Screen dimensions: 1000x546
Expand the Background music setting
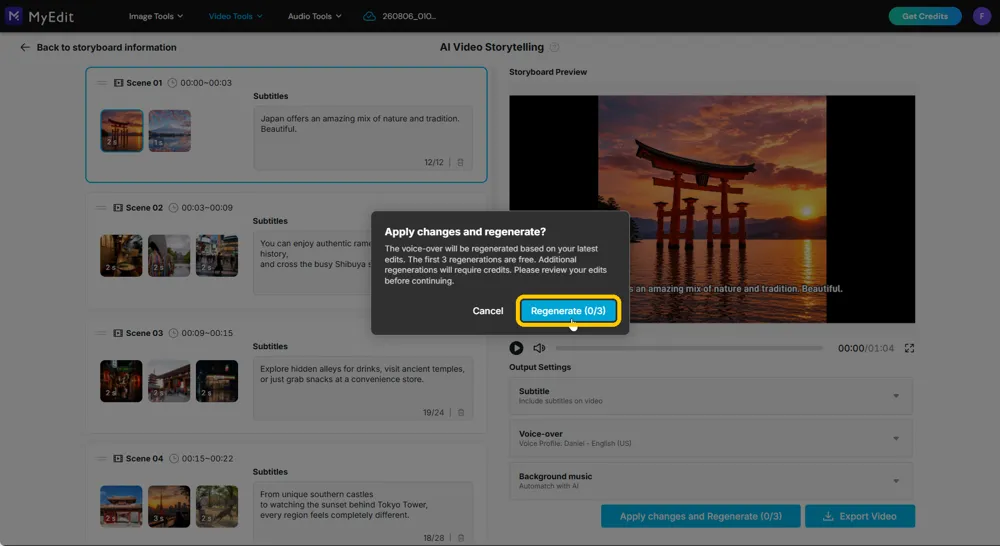click(x=711, y=481)
